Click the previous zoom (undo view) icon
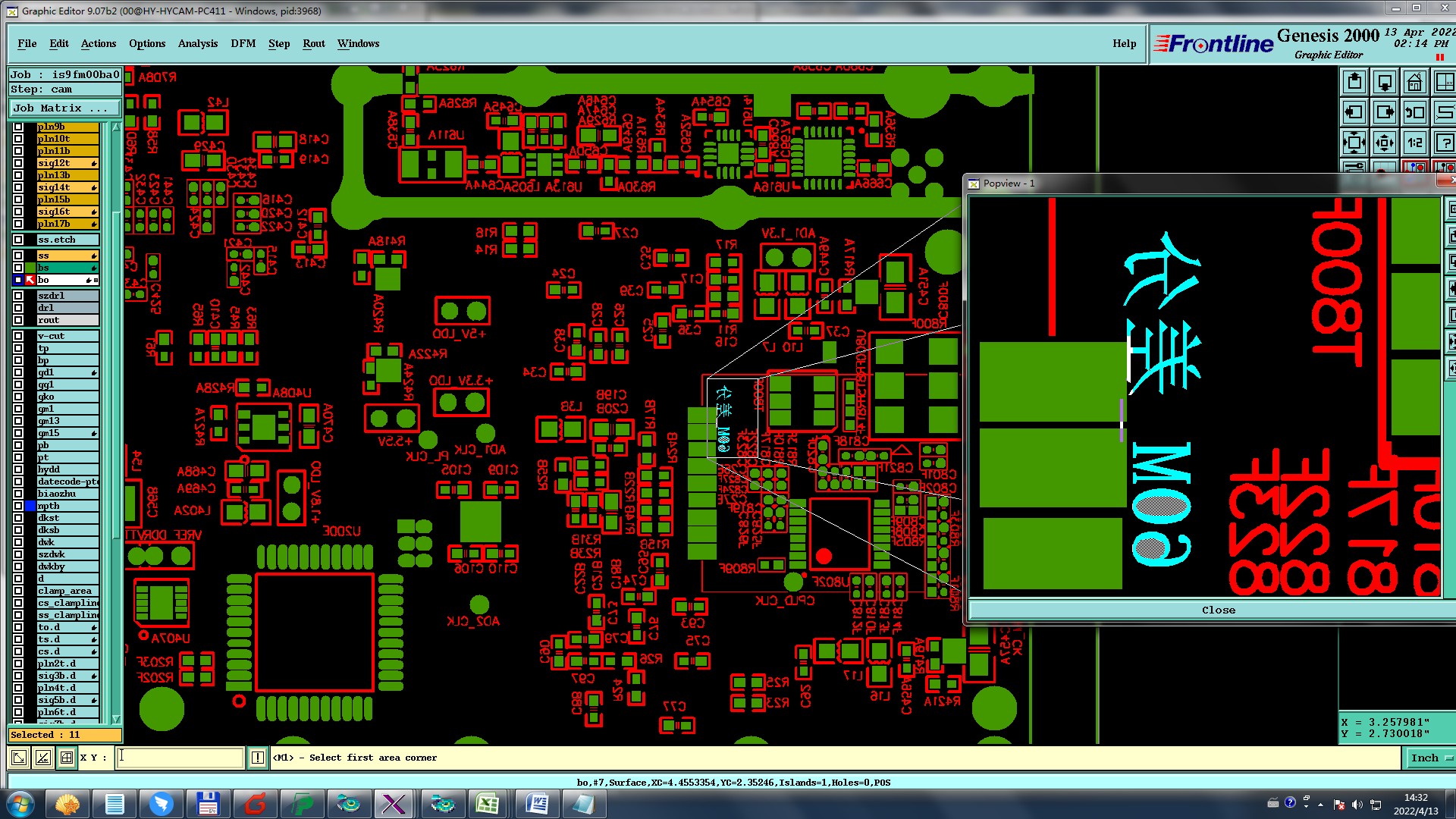The height and width of the screenshot is (819, 1456). point(1415,112)
